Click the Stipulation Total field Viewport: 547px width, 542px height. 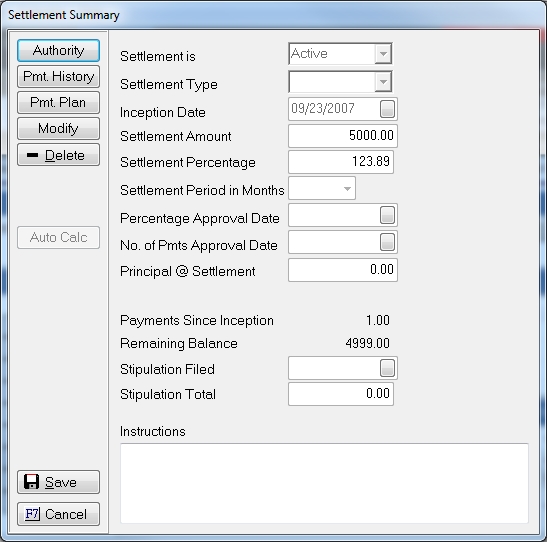tap(341, 394)
